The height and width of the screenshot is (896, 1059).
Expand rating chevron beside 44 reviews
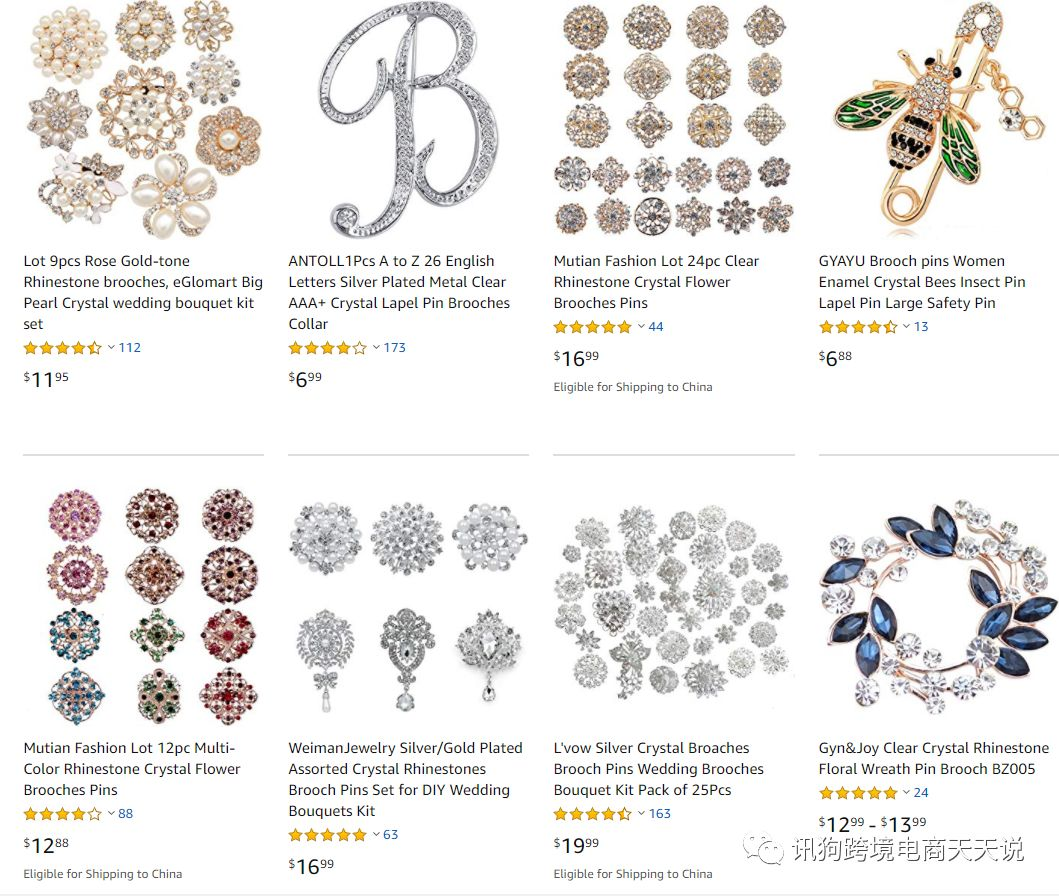tap(641, 327)
